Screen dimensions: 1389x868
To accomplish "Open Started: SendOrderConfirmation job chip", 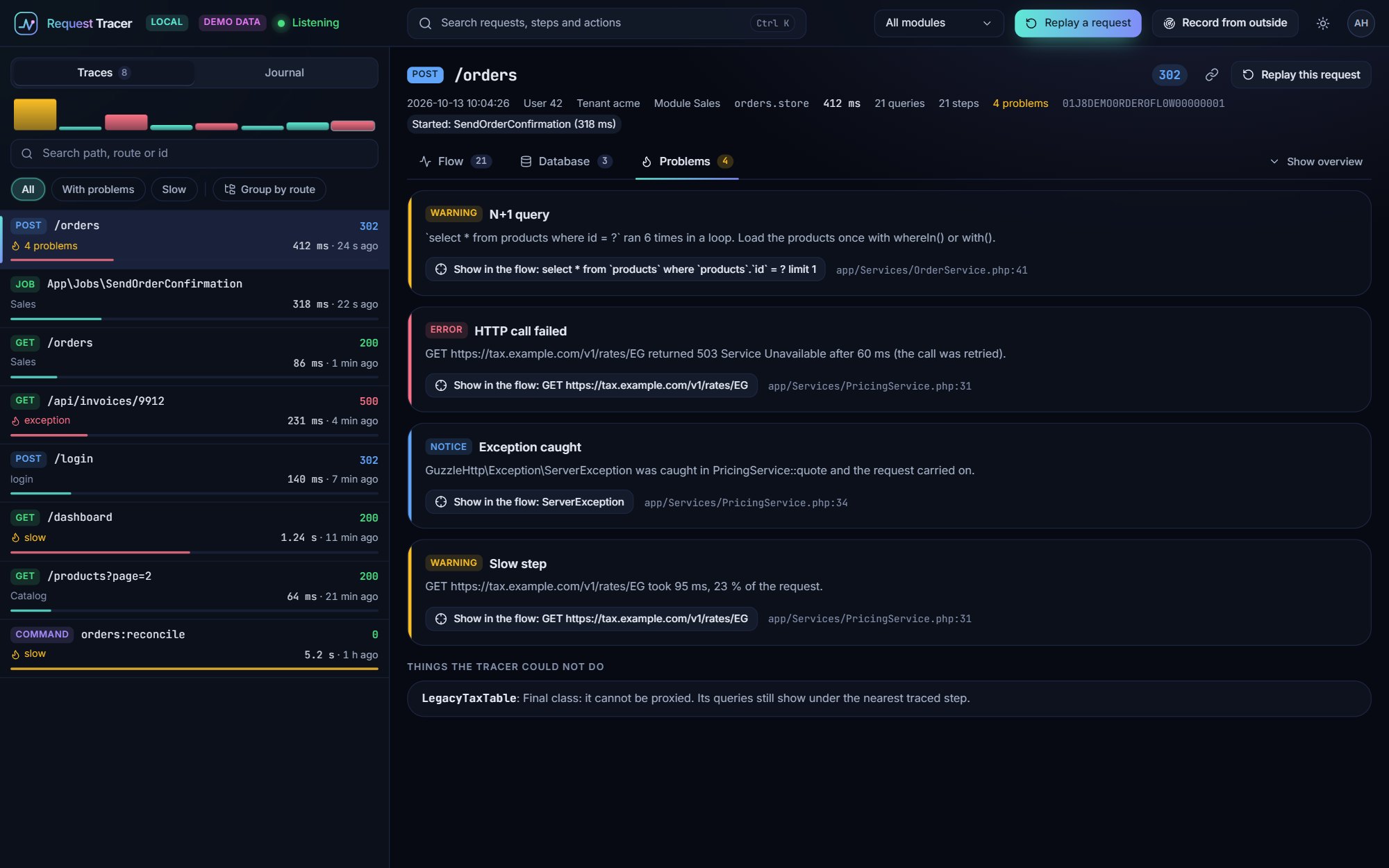I will click(513, 124).
